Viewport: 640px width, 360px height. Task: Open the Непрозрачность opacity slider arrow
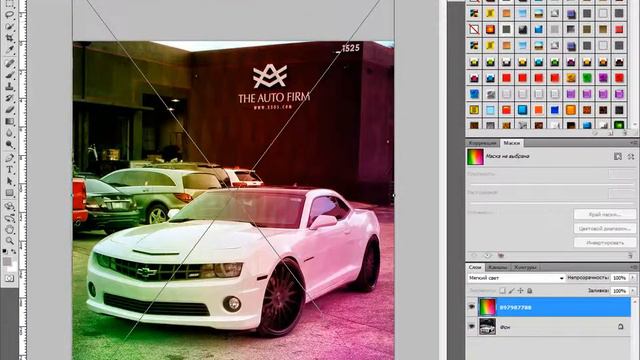click(x=633, y=278)
